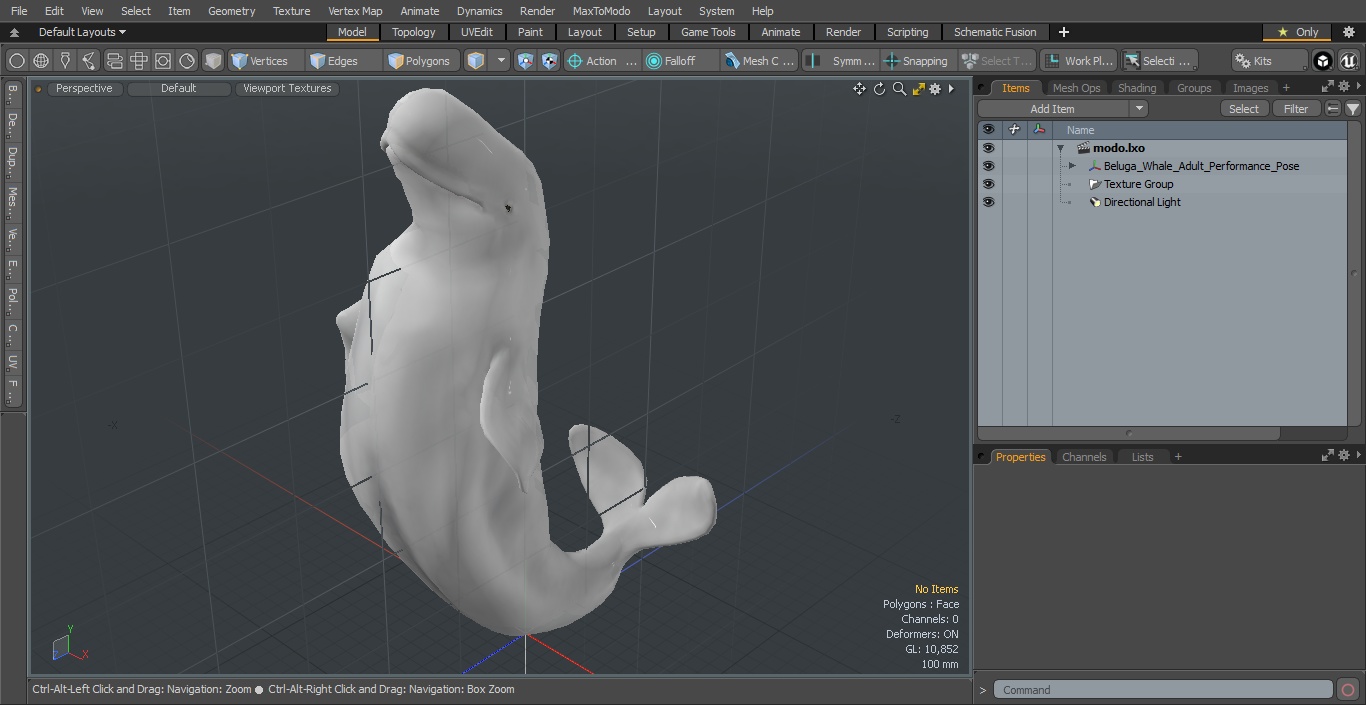Screen dimensions: 1366x705
Task: Click the viewport rotate icon
Action: point(879,89)
